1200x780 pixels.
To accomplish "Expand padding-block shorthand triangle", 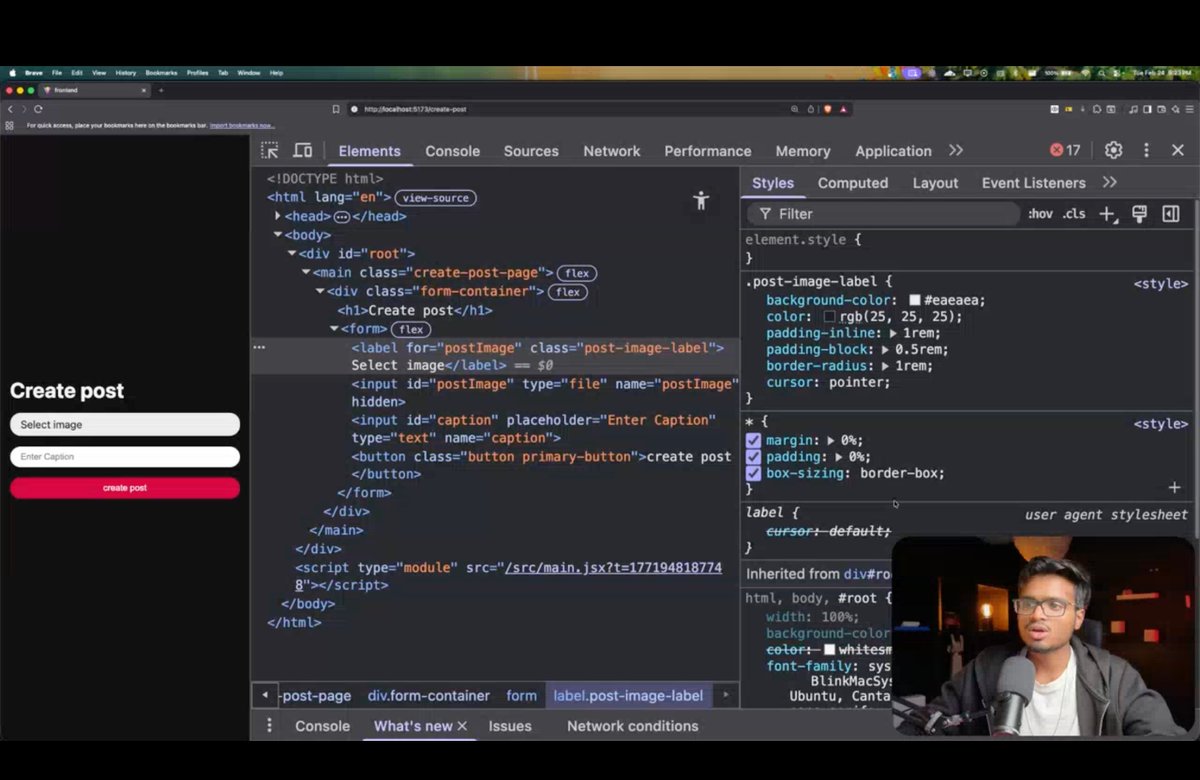I will (x=885, y=350).
